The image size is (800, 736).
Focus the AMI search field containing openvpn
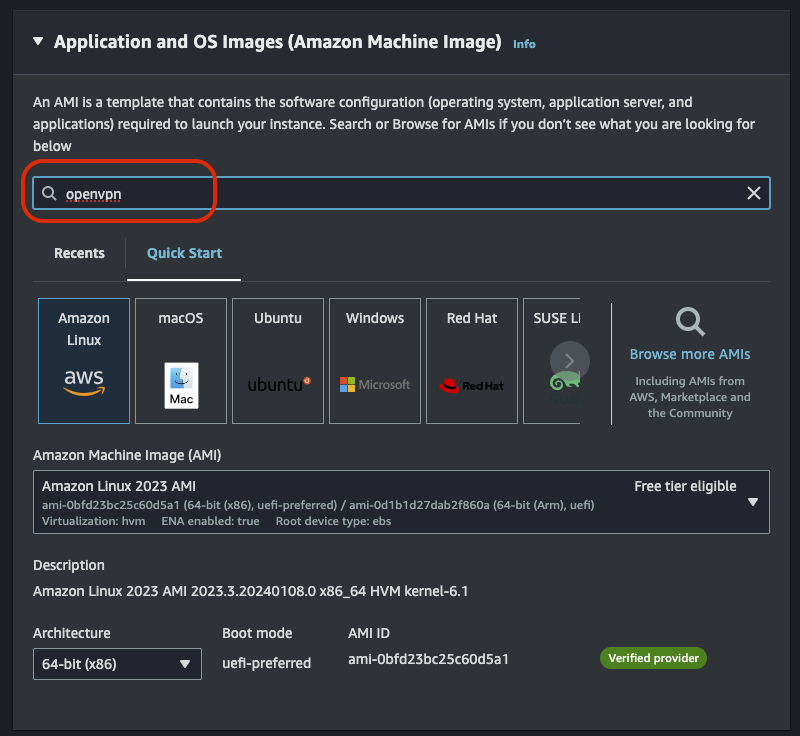(401, 193)
